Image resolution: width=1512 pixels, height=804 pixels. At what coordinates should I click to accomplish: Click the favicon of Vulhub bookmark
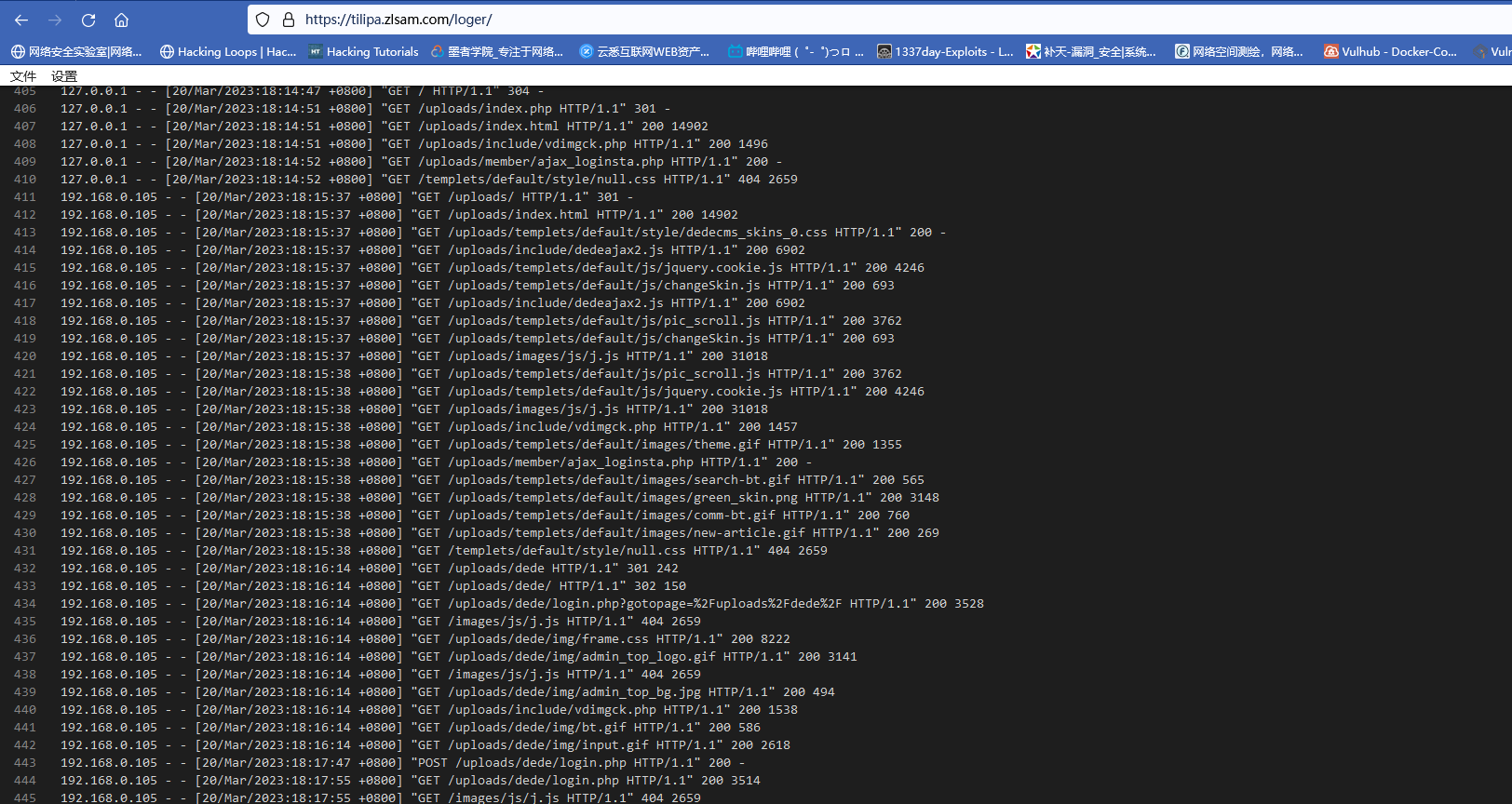tap(1331, 52)
